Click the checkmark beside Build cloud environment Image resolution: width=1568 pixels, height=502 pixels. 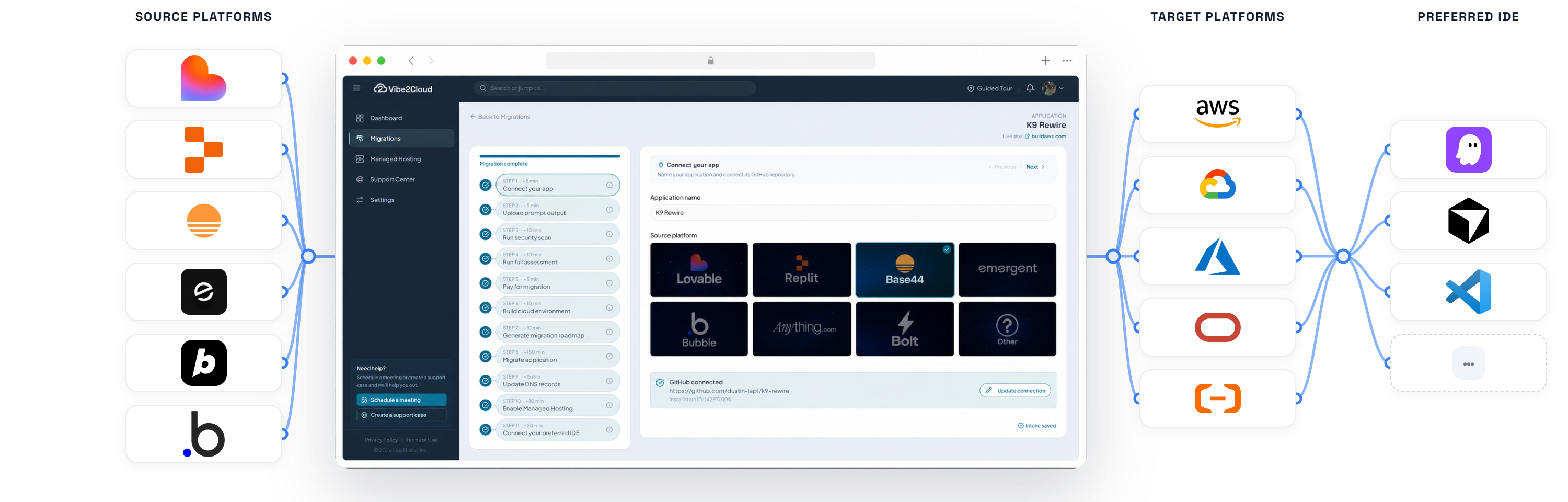pos(485,307)
